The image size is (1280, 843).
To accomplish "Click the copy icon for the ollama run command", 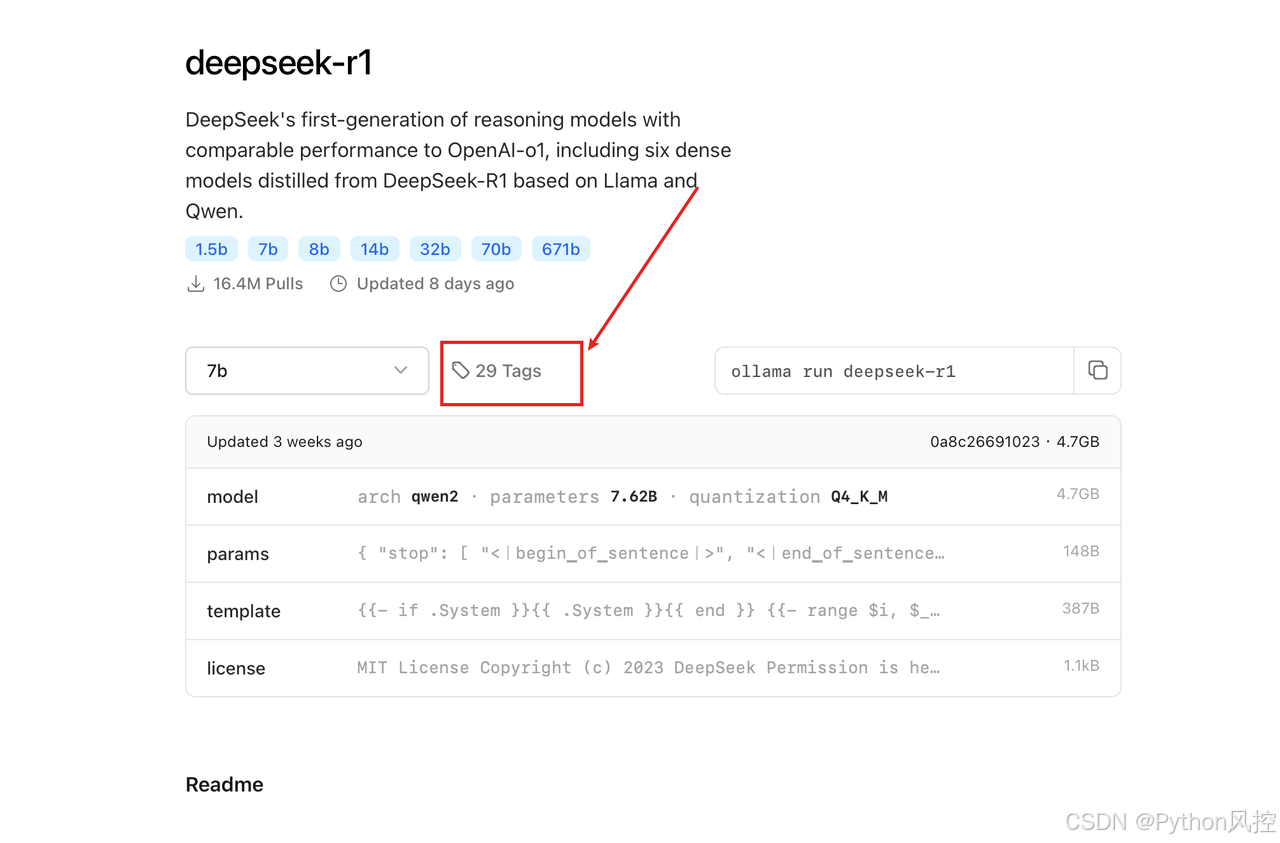I will 1098,370.
